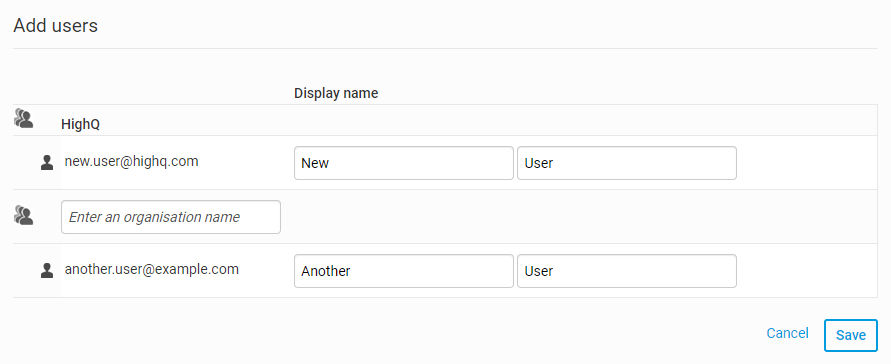The width and height of the screenshot is (891, 364).
Task: Select the HighQ organisation label
Action: coord(81,124)
